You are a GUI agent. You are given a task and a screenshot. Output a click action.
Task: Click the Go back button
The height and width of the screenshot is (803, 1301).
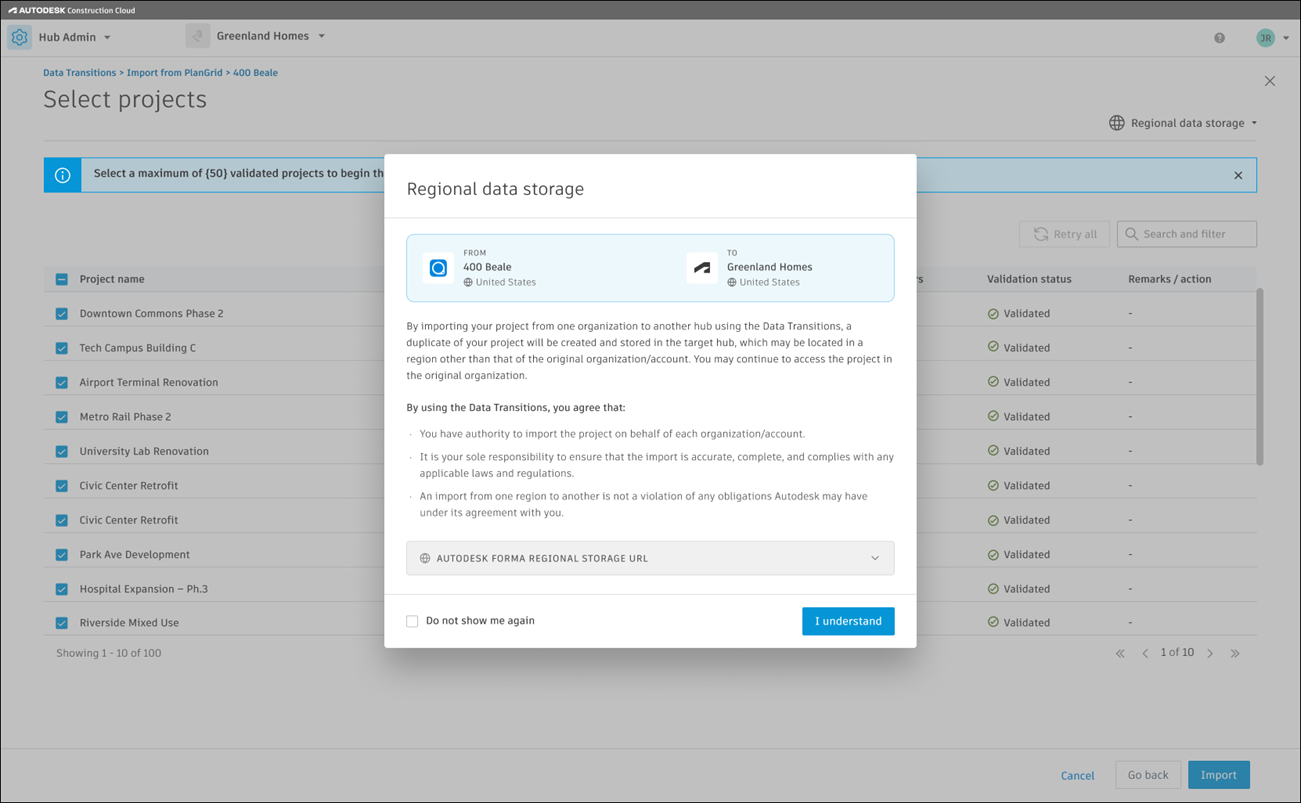click(x=1148, y=775)
